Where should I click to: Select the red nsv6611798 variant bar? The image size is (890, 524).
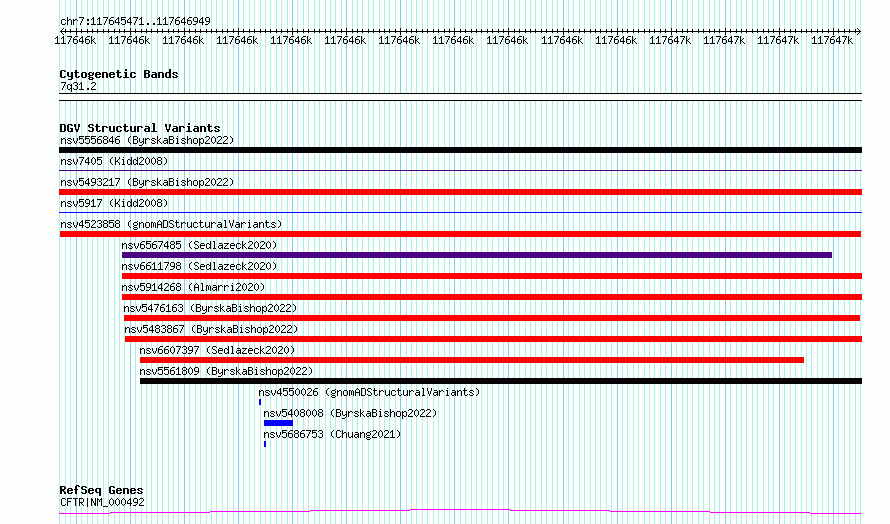[492, 276]
